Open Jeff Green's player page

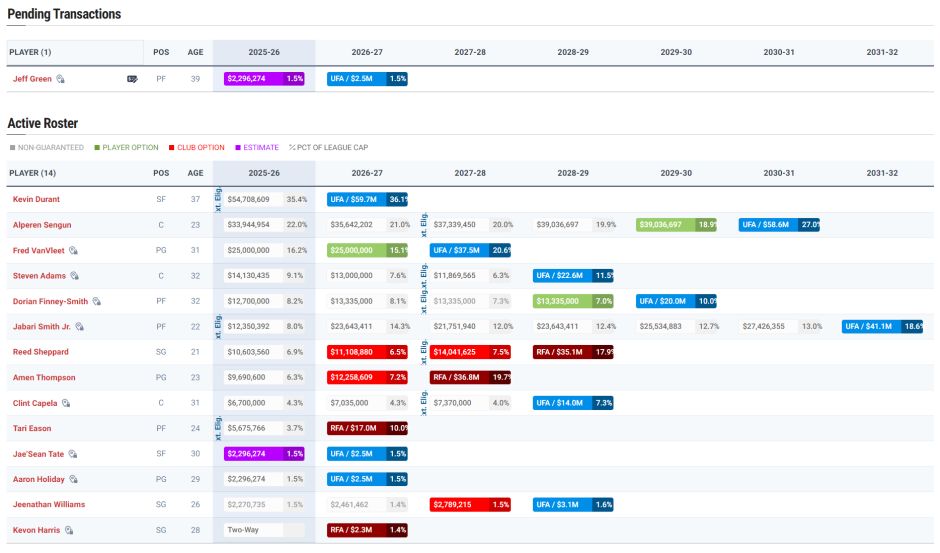(32, 79)
